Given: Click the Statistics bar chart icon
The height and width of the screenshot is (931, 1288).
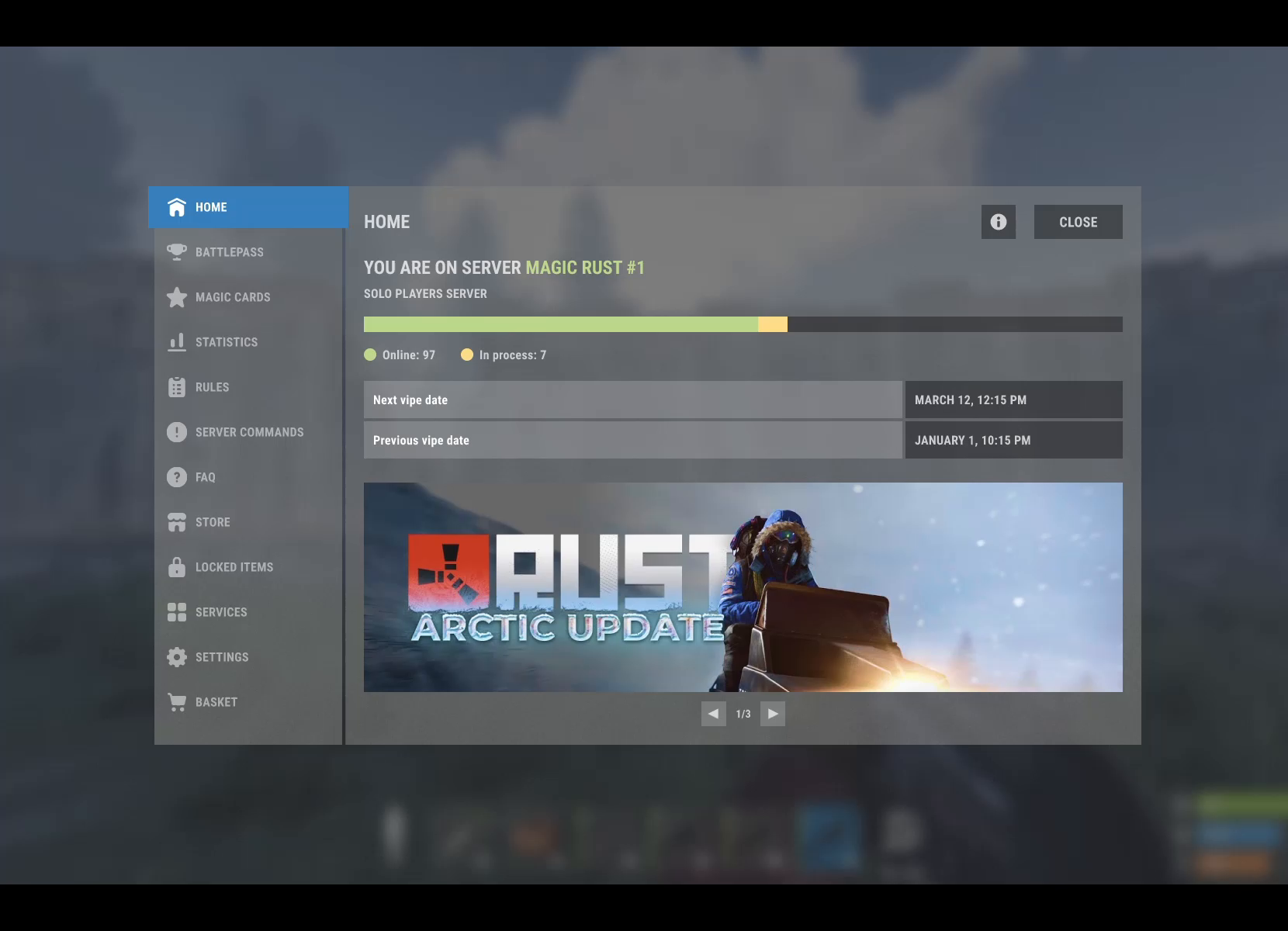Looking at the screenshot, I should 177,342.
